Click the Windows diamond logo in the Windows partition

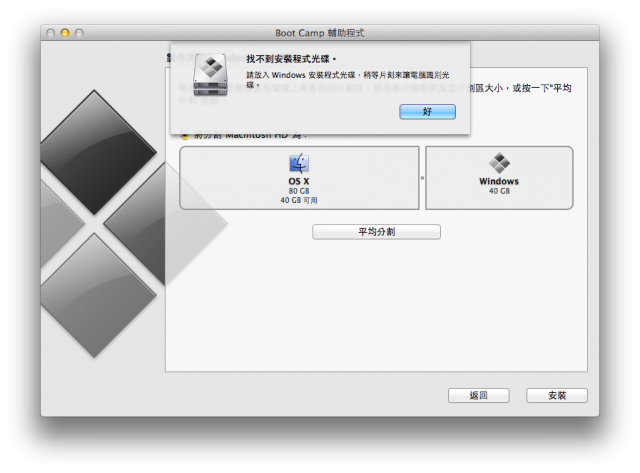499,163
